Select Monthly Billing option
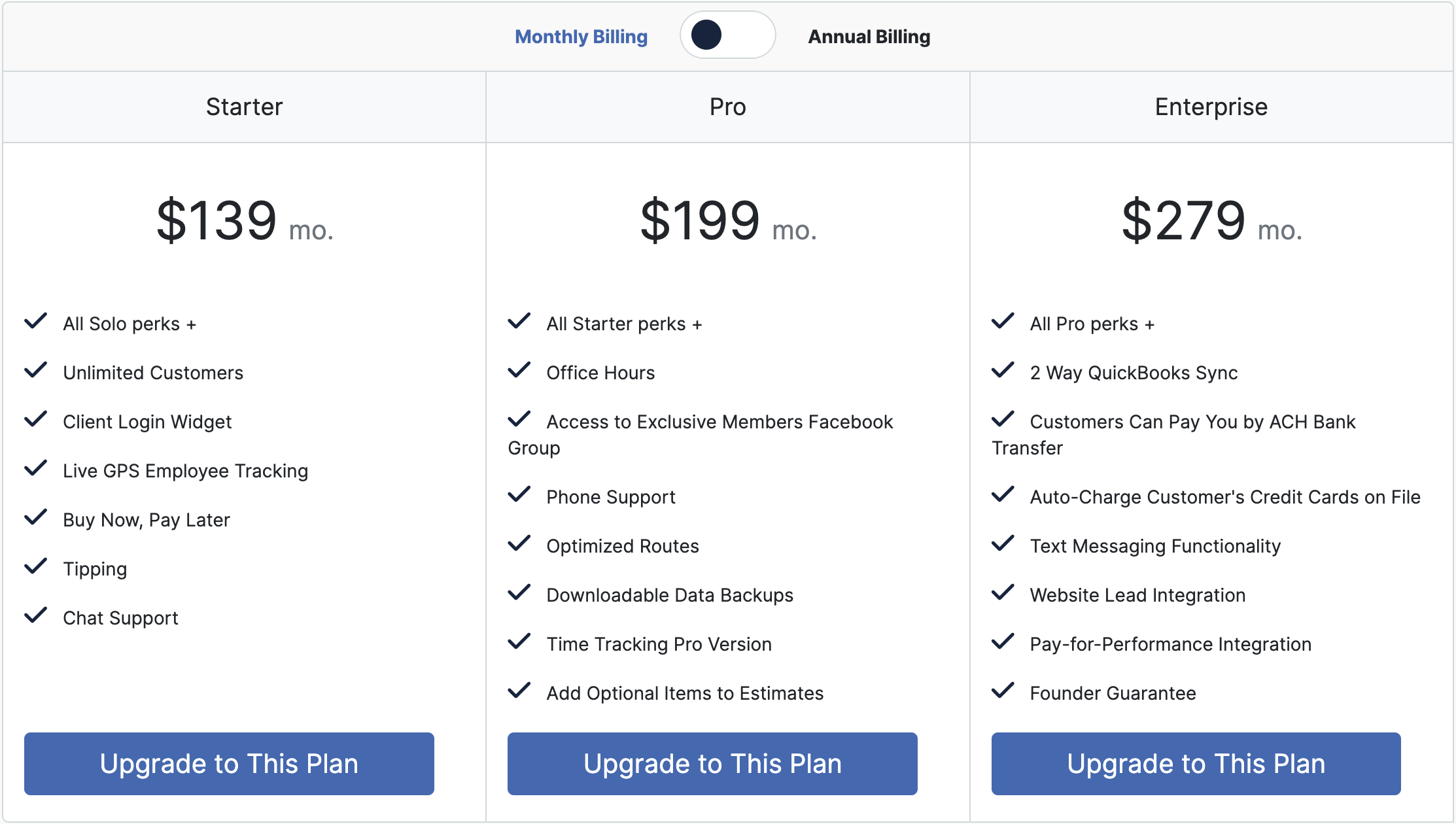Screen dimensions: 1456x824 581,37
